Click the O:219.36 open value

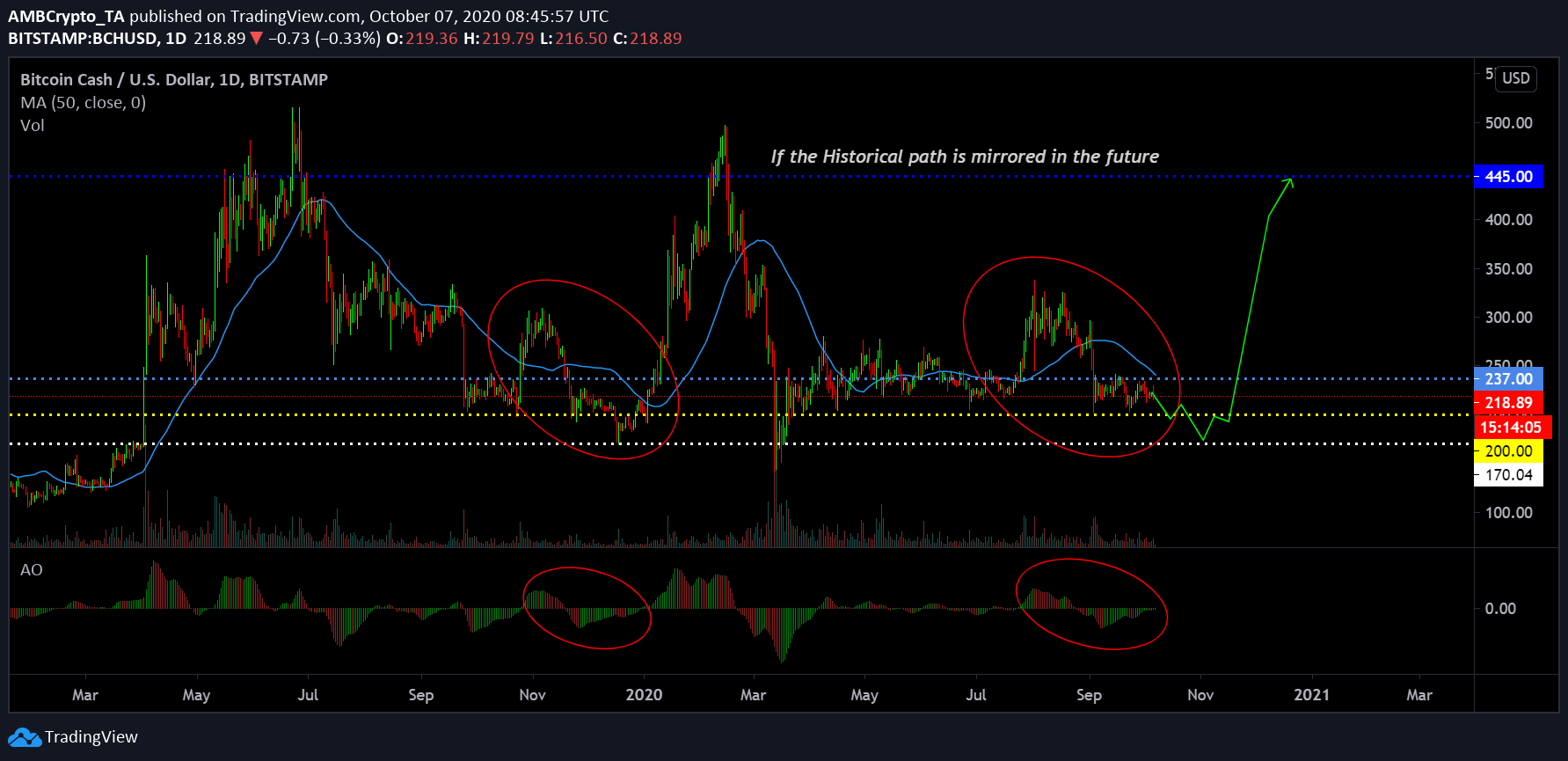(x=422, y=39)
